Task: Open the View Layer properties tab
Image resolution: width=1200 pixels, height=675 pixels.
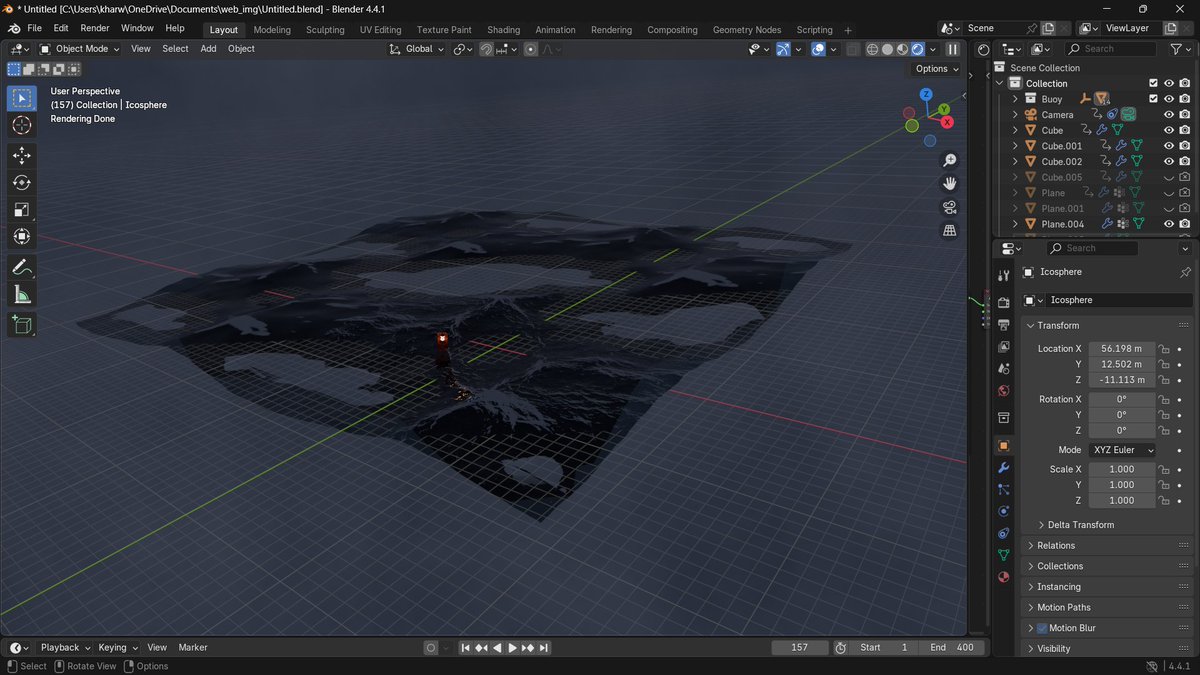Action: [1004, 346]
